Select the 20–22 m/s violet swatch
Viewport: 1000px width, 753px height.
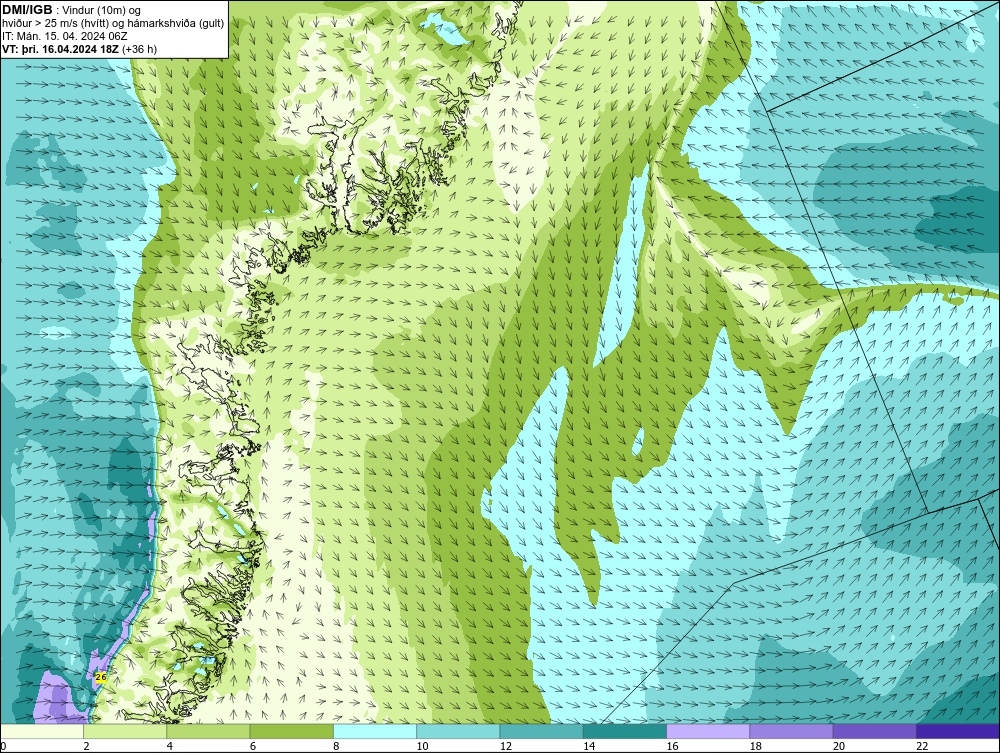[x=874, y=731]
